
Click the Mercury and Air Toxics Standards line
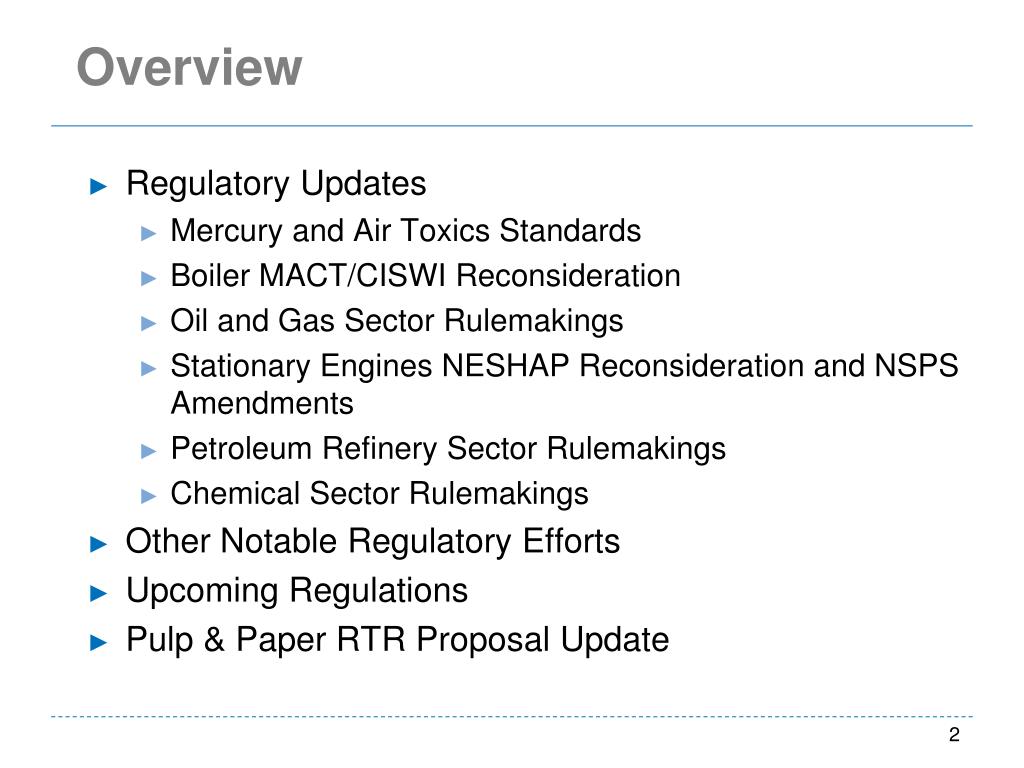tap(405, 231)
